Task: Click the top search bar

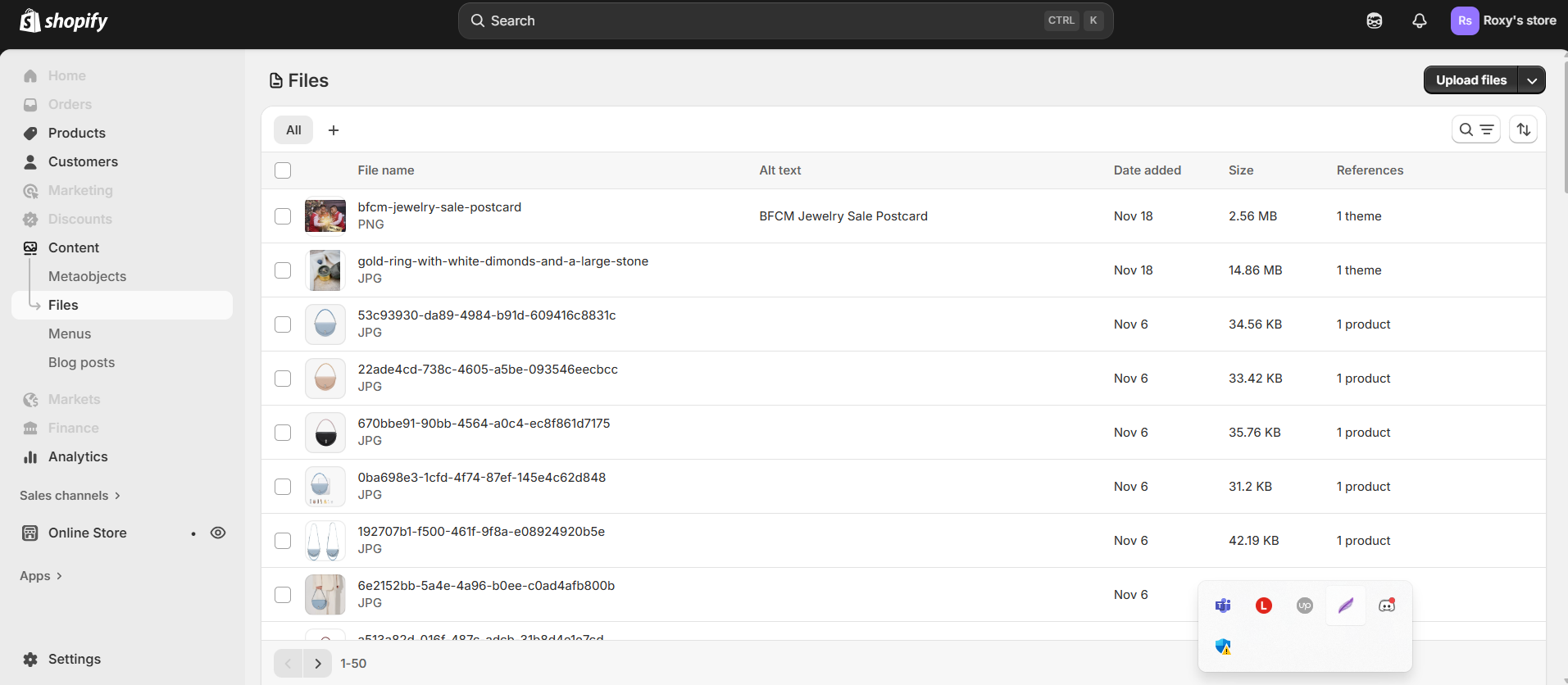Action: point(784,21)
